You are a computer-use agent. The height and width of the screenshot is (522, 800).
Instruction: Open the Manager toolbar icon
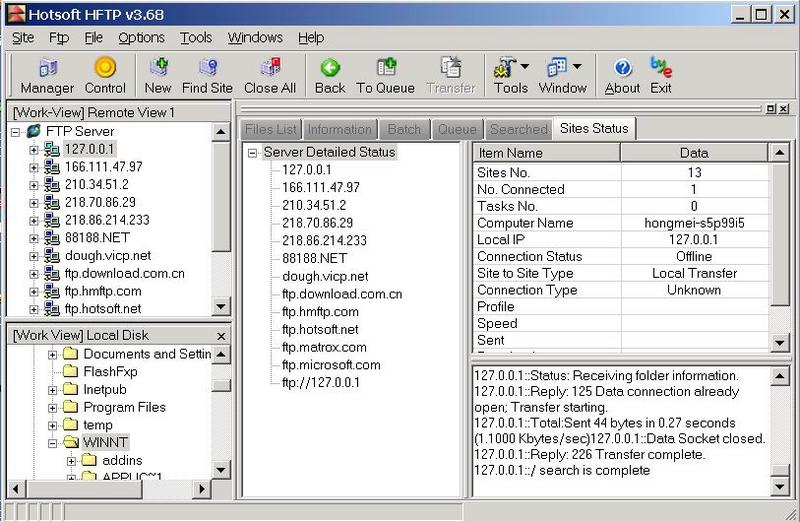tap(47, 68)
